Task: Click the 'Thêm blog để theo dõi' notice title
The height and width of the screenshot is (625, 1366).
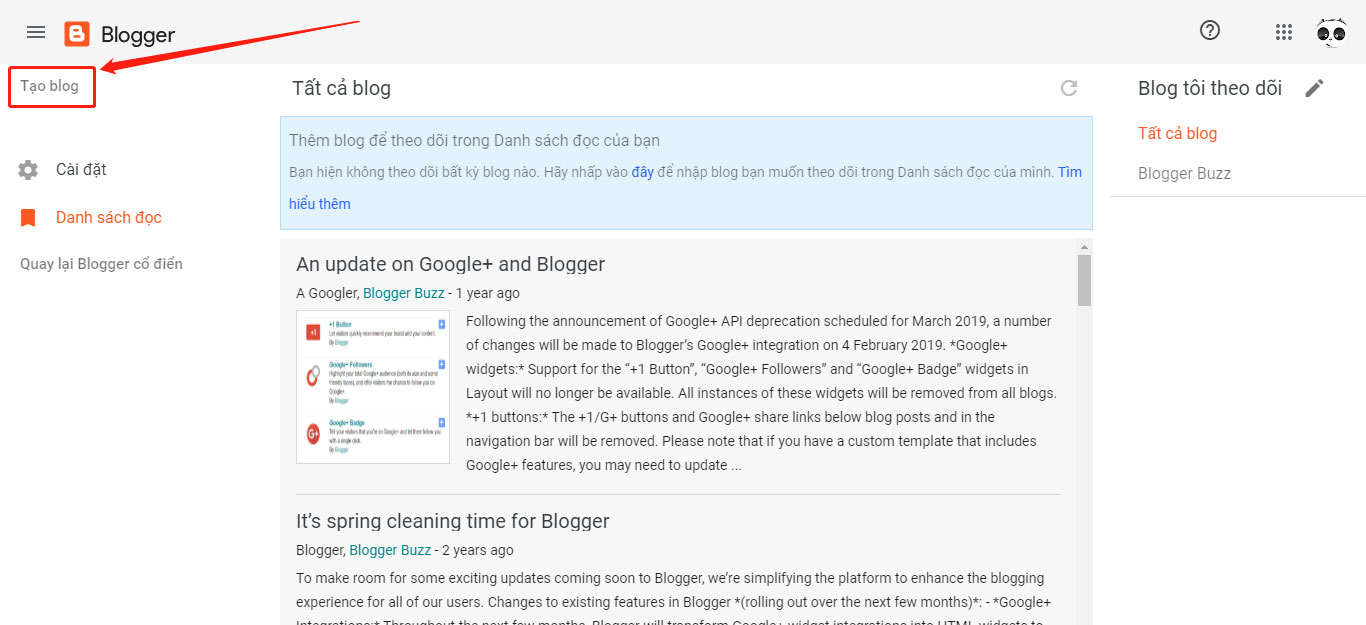Action: [474, 141]
